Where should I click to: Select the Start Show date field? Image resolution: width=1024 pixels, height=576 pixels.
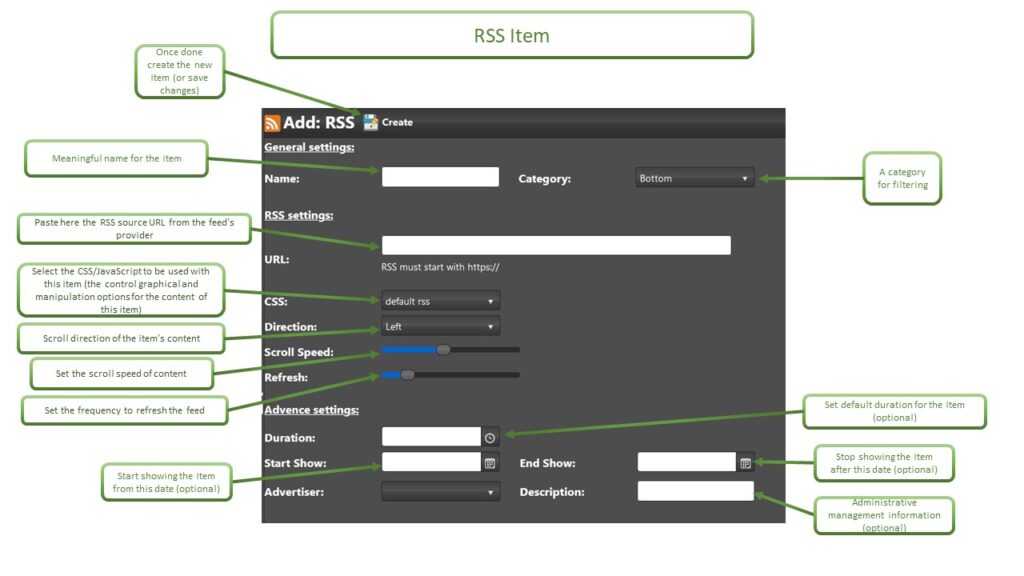(x=431, y=462)
